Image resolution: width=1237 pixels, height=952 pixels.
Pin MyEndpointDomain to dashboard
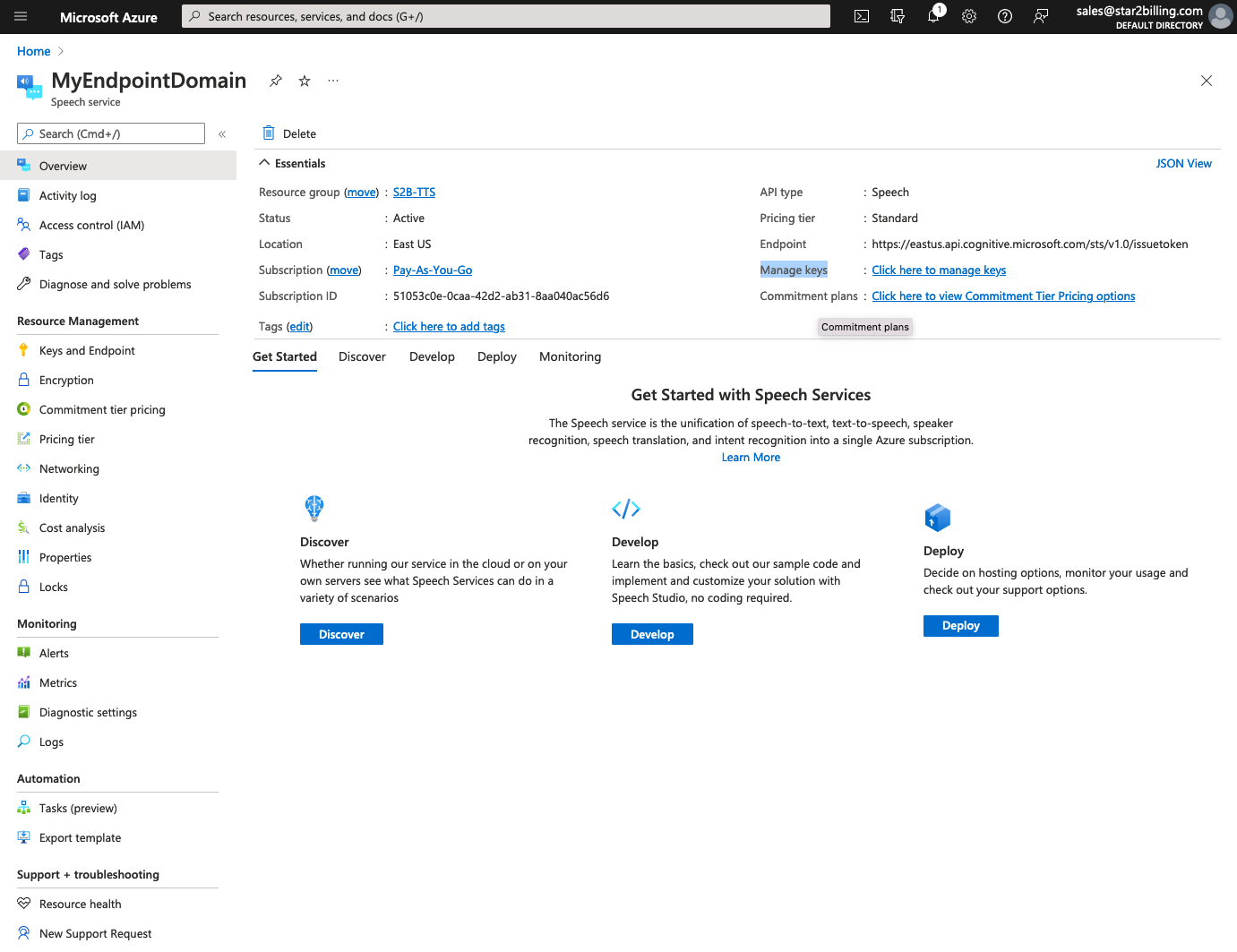pos(276,81)
